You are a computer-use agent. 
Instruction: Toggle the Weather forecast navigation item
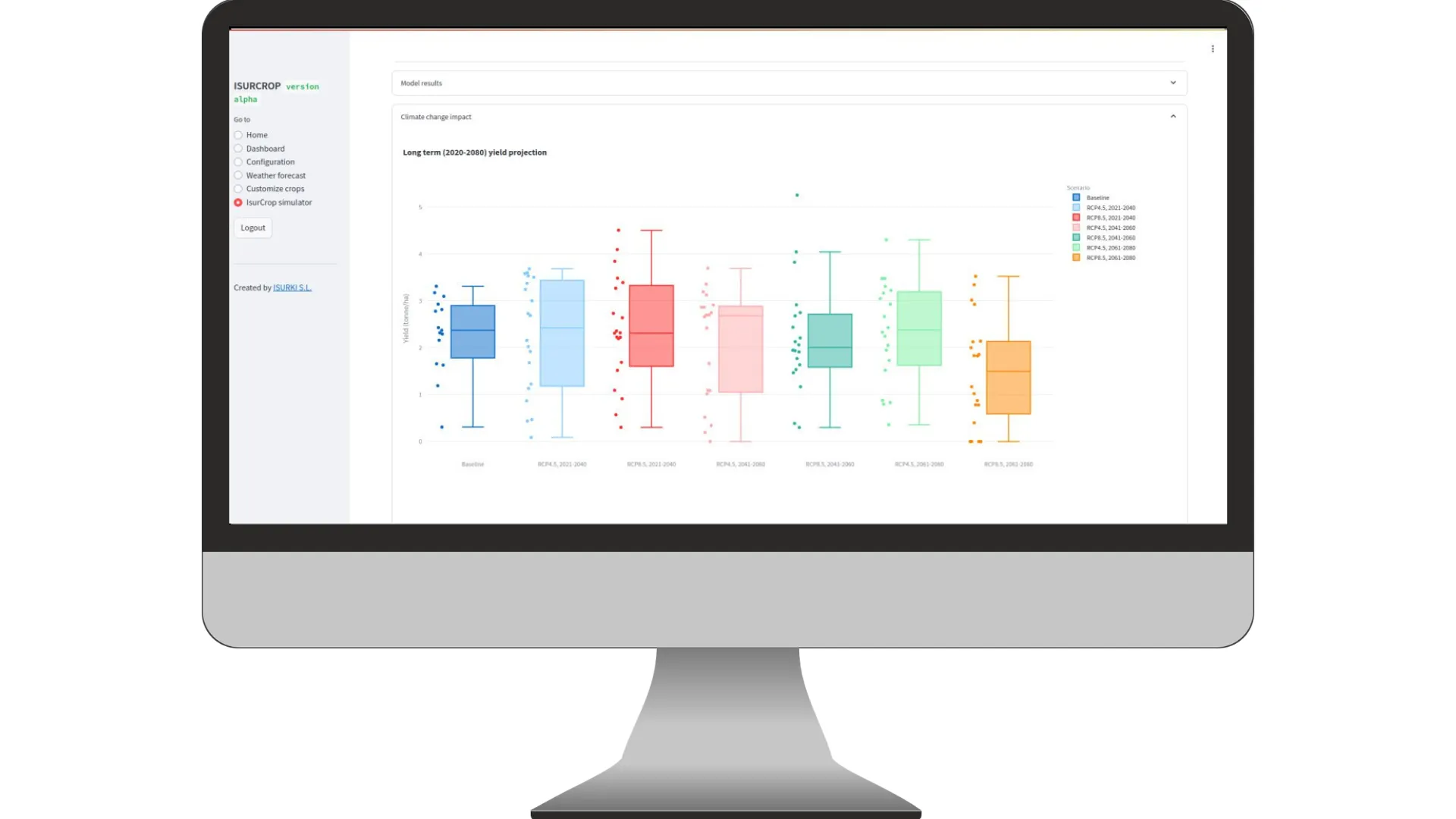(x=238, y=175)
